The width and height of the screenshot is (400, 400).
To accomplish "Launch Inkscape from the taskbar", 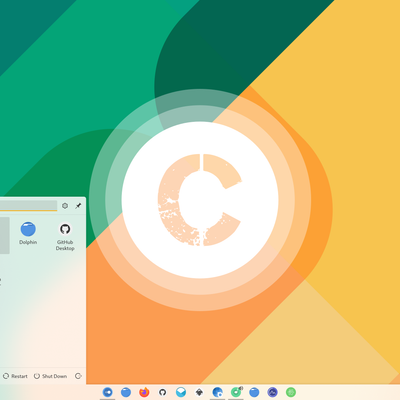I will [x=199, y=392].
